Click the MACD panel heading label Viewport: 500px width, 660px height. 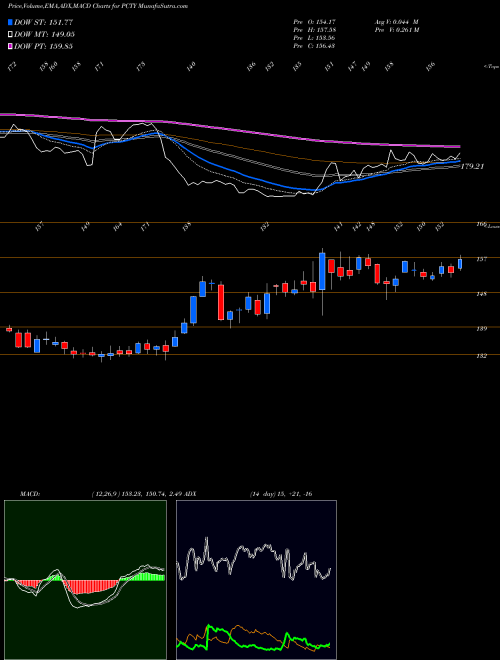coord(30,494)
